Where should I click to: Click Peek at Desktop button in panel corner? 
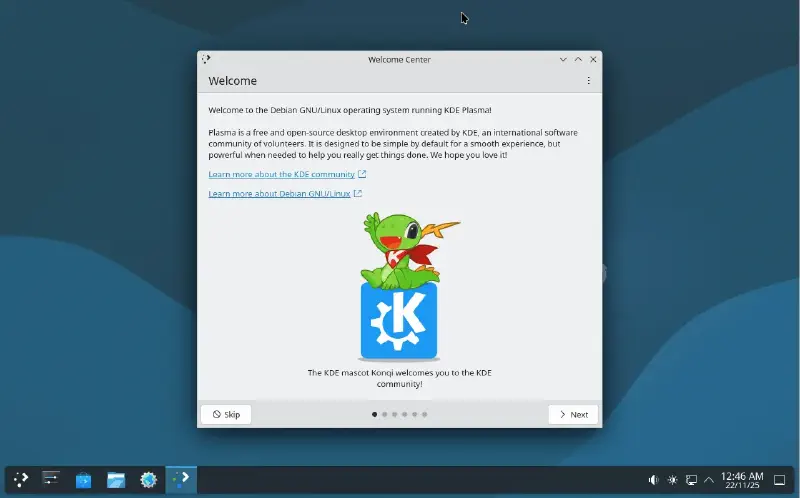780,480
